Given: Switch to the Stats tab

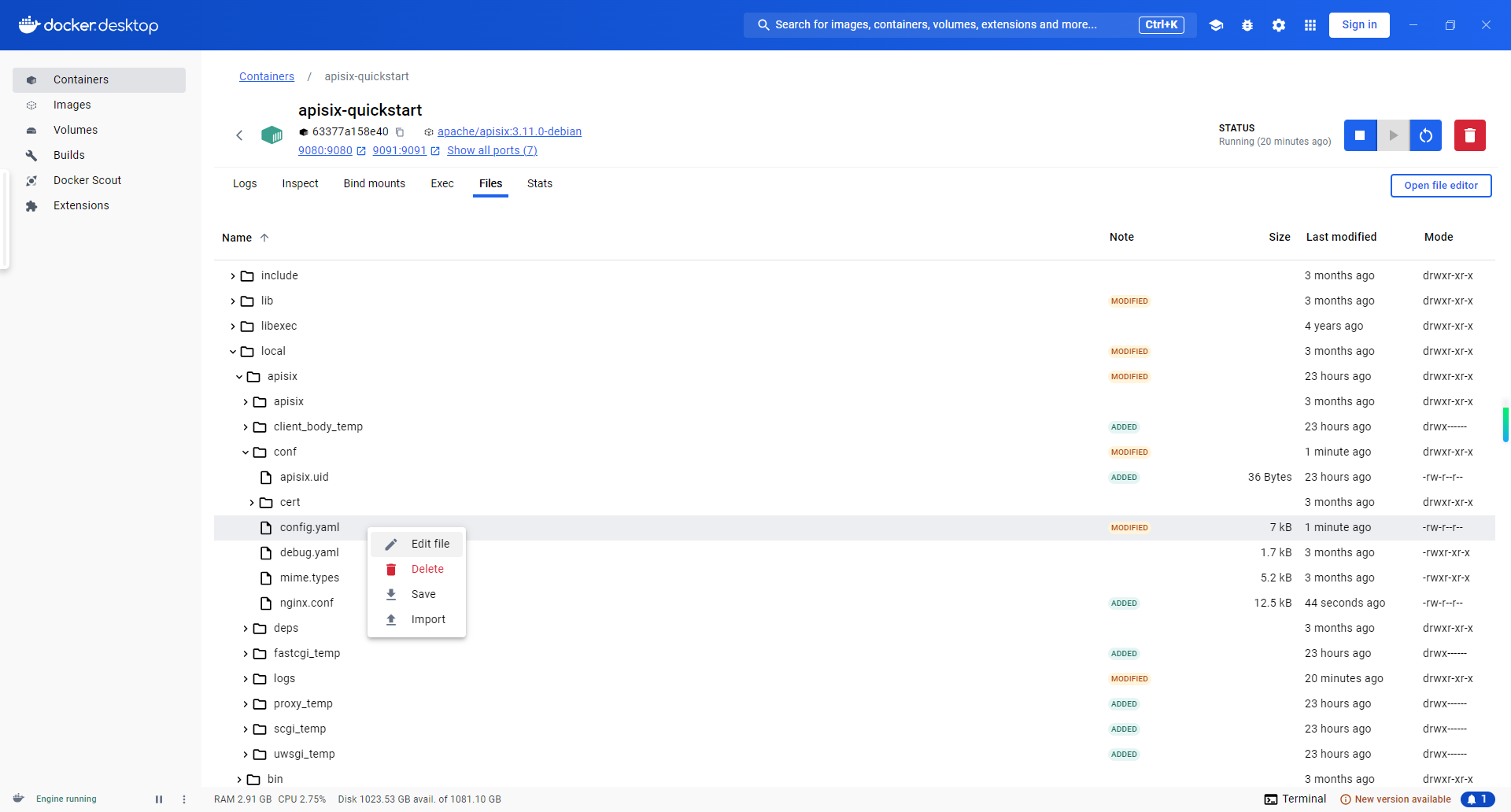Looking at the screenshot, I should tap(540, 183).
